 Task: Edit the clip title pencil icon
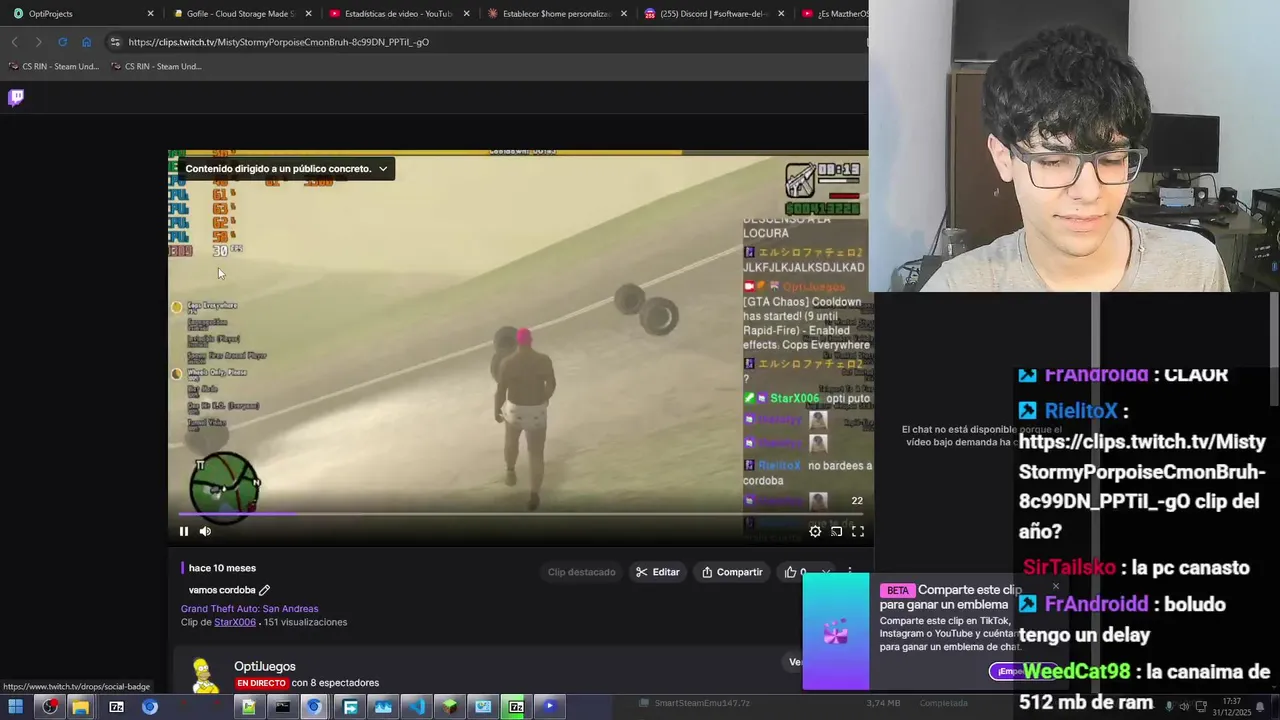(x=265, y=590)
